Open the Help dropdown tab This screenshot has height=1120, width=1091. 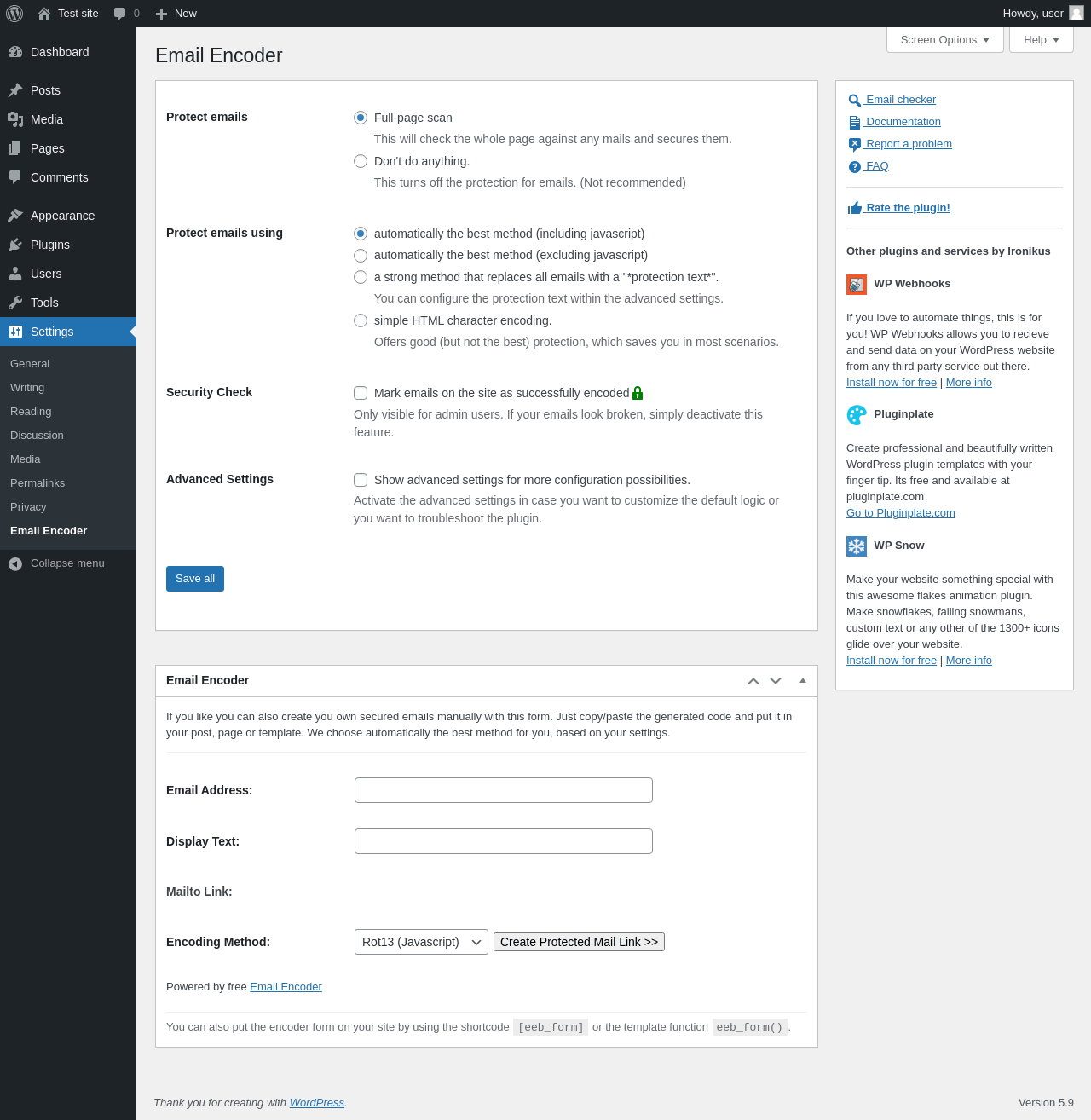tap(1042, 40)
